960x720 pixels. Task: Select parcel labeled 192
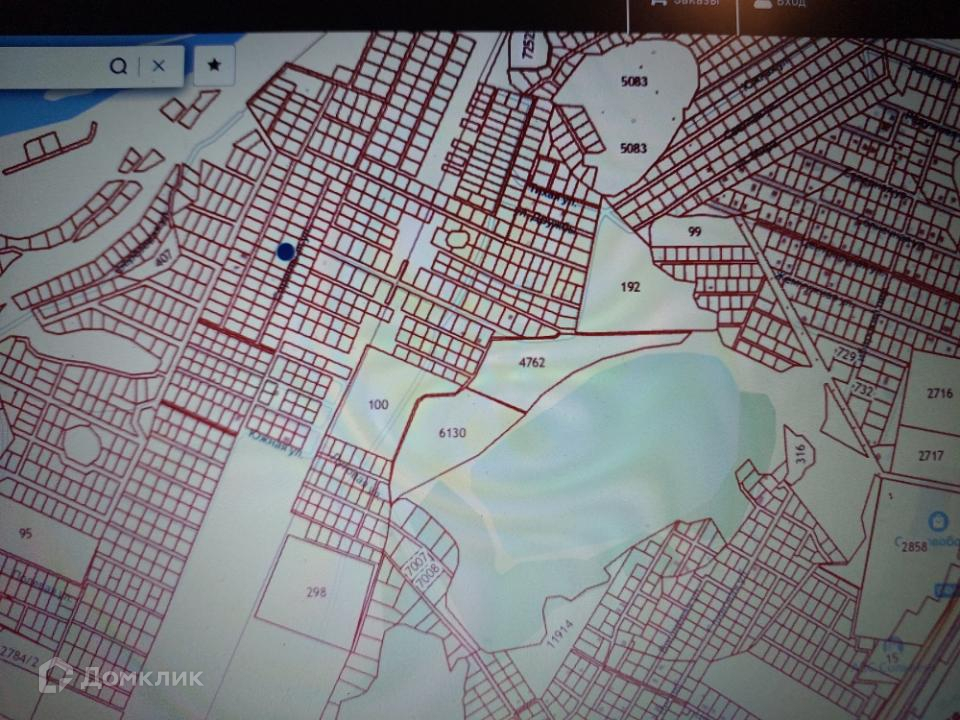click(x=630, y=286)
